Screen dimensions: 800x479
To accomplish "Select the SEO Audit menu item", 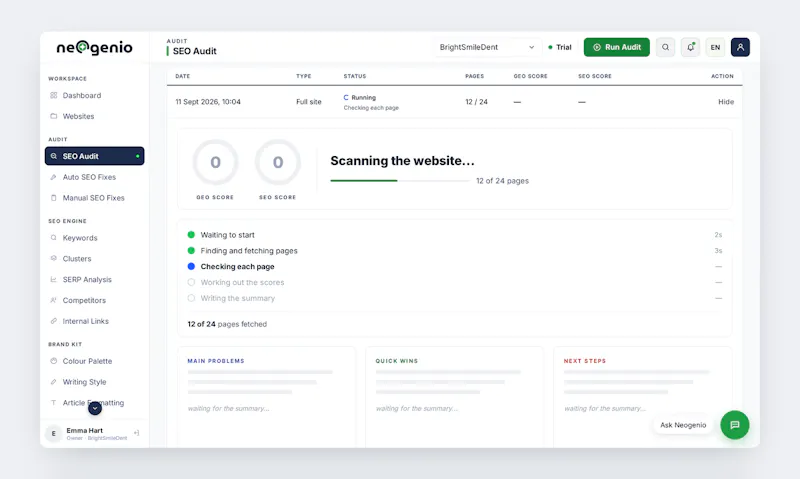I will (94, 156).
